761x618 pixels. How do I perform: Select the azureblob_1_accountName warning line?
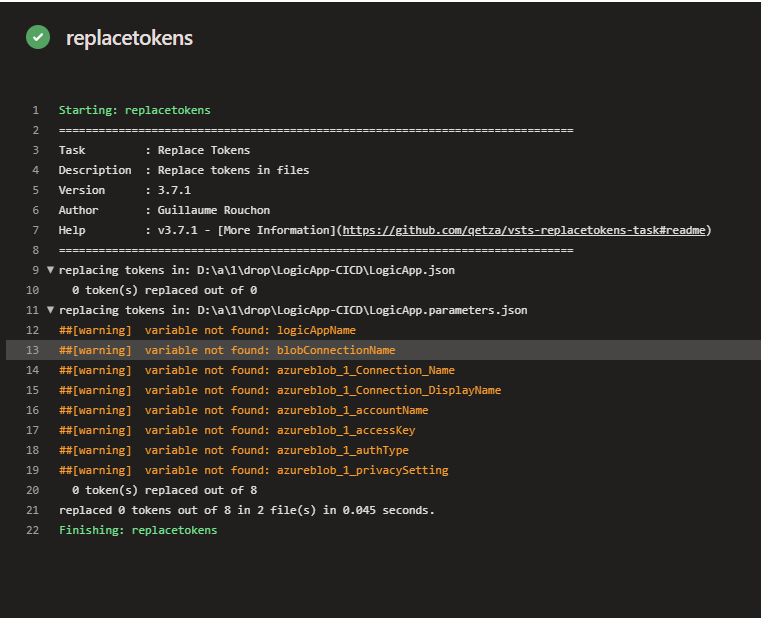coord(244,410)
